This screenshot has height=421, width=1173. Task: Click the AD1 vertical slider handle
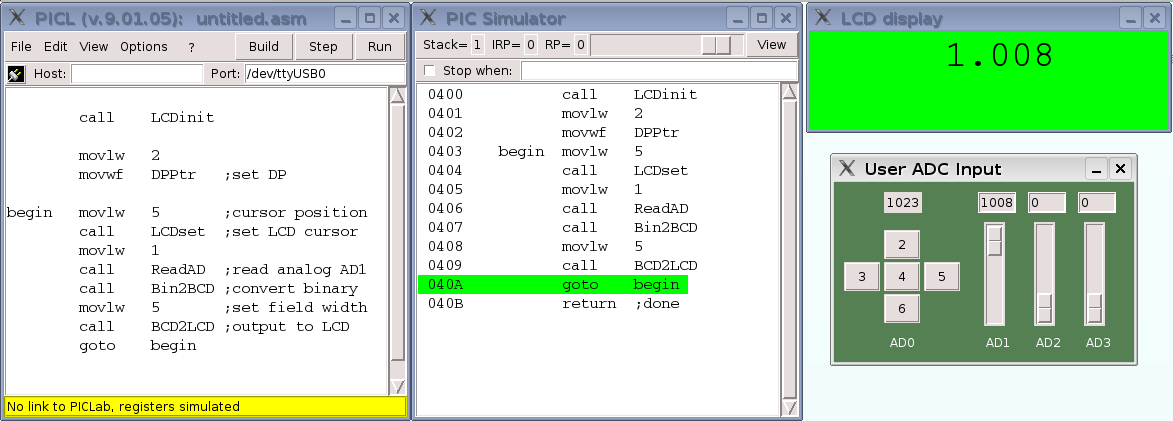click(996, 241)
